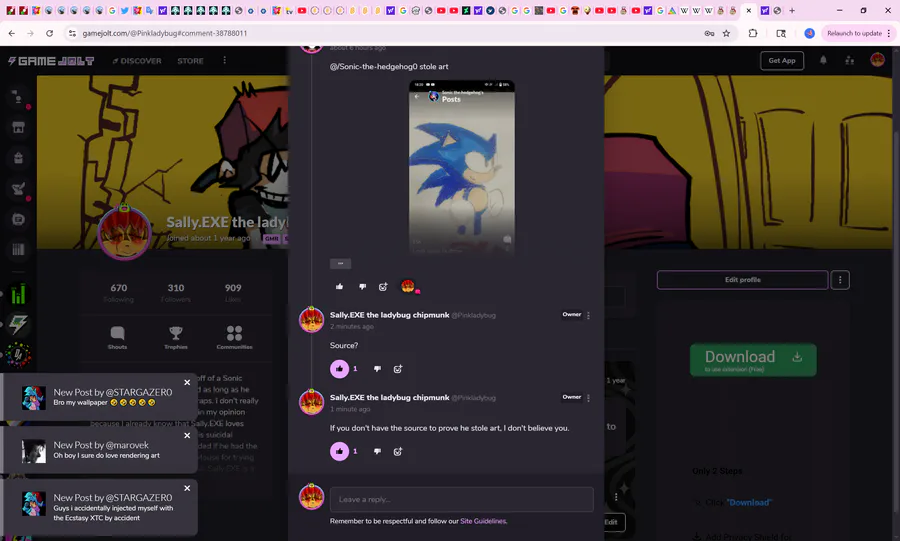Viewport: 900px width, 541px height.
Task: Open the Trophies section on profile
Action: (176, 337)
